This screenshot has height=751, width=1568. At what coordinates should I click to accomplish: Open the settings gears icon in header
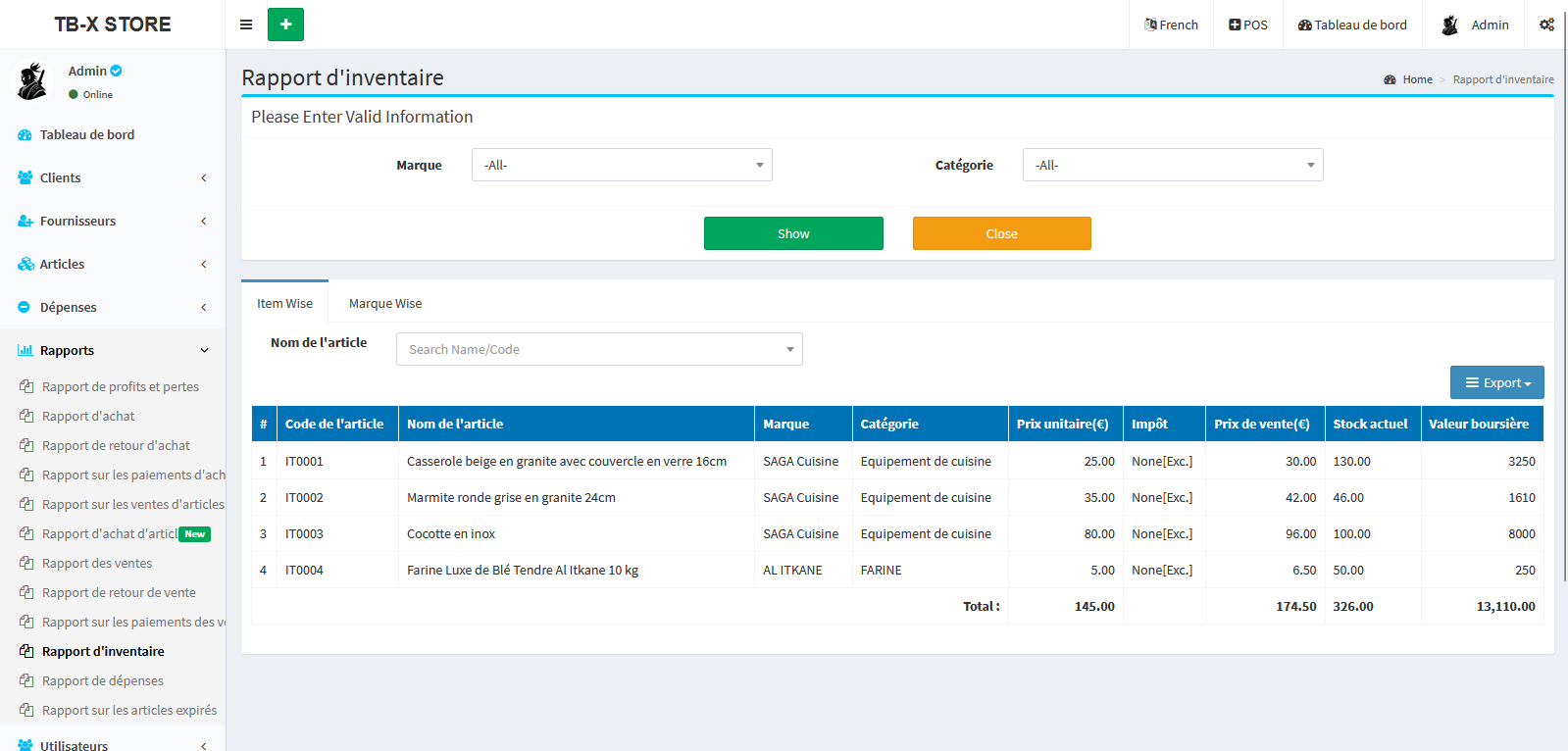pos(1546,25)
